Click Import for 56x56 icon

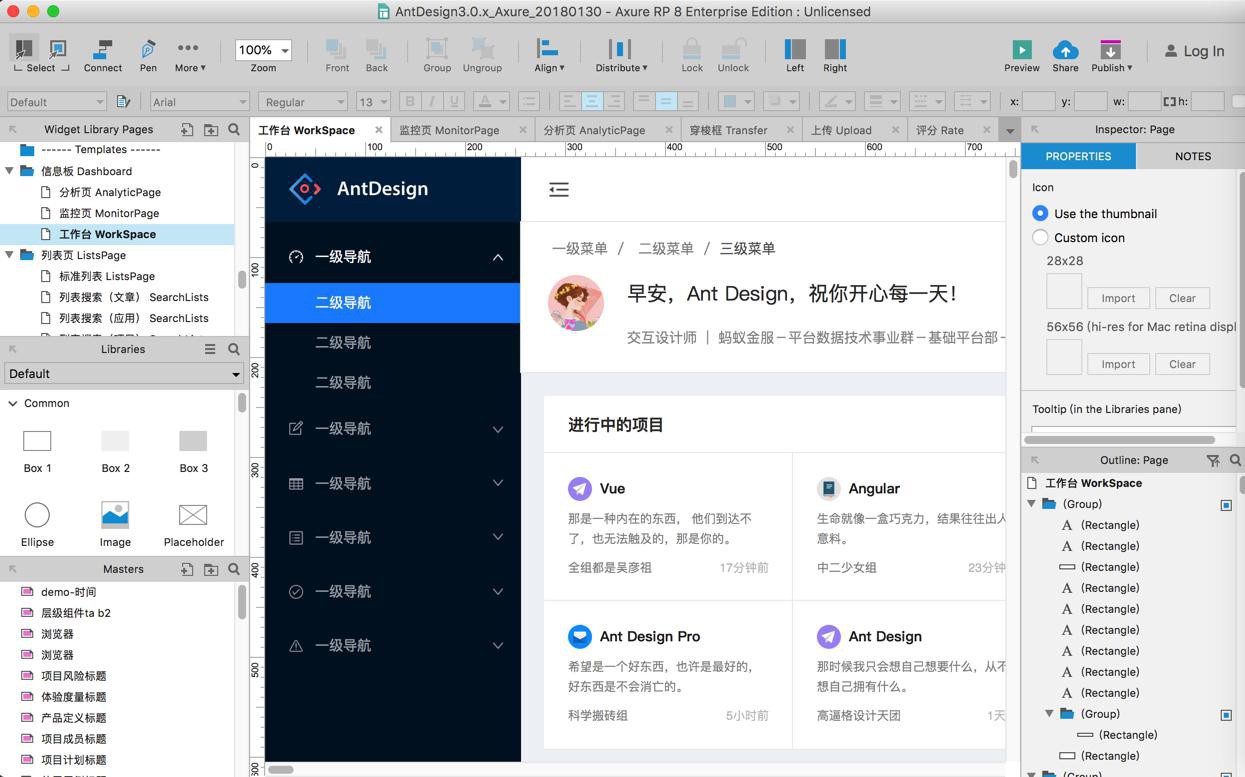coord(1118,364)
